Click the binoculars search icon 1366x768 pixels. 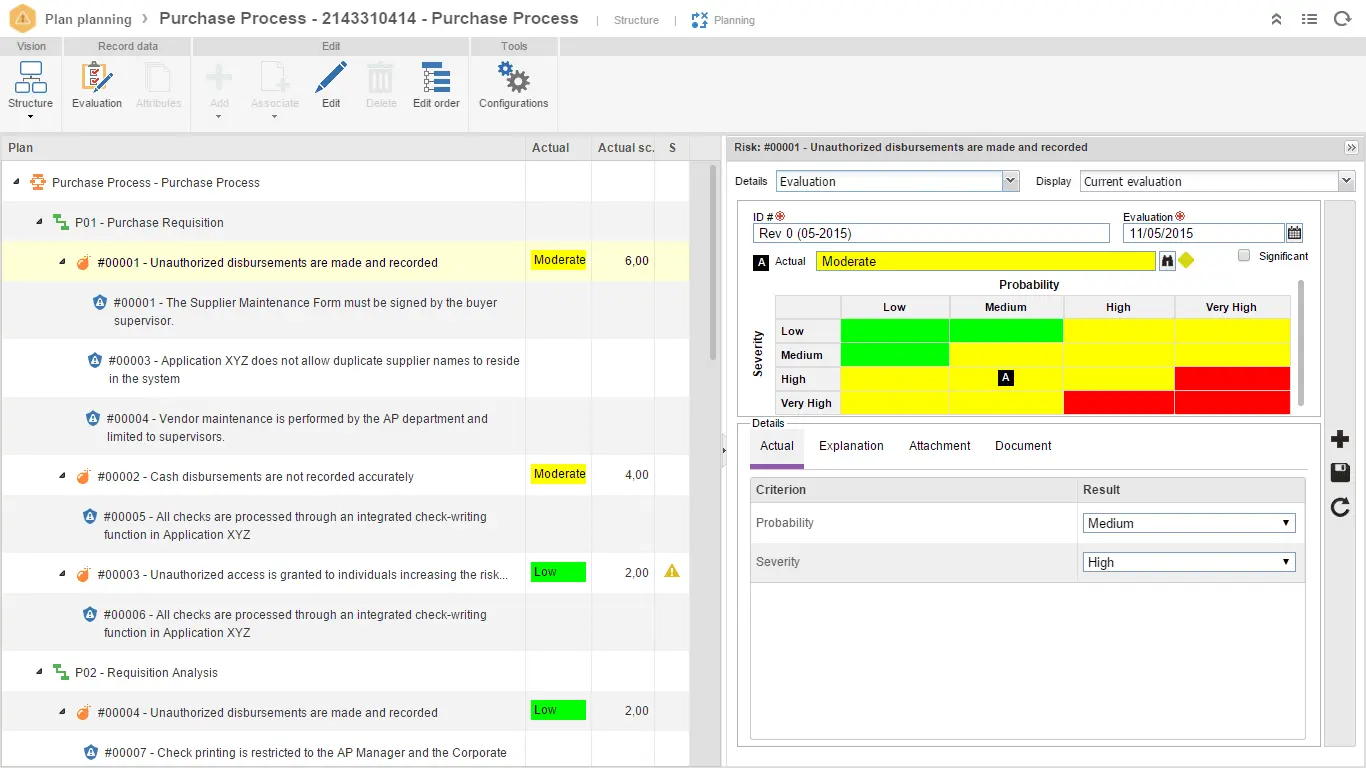pyautogui.click(x=1167, y=261)
